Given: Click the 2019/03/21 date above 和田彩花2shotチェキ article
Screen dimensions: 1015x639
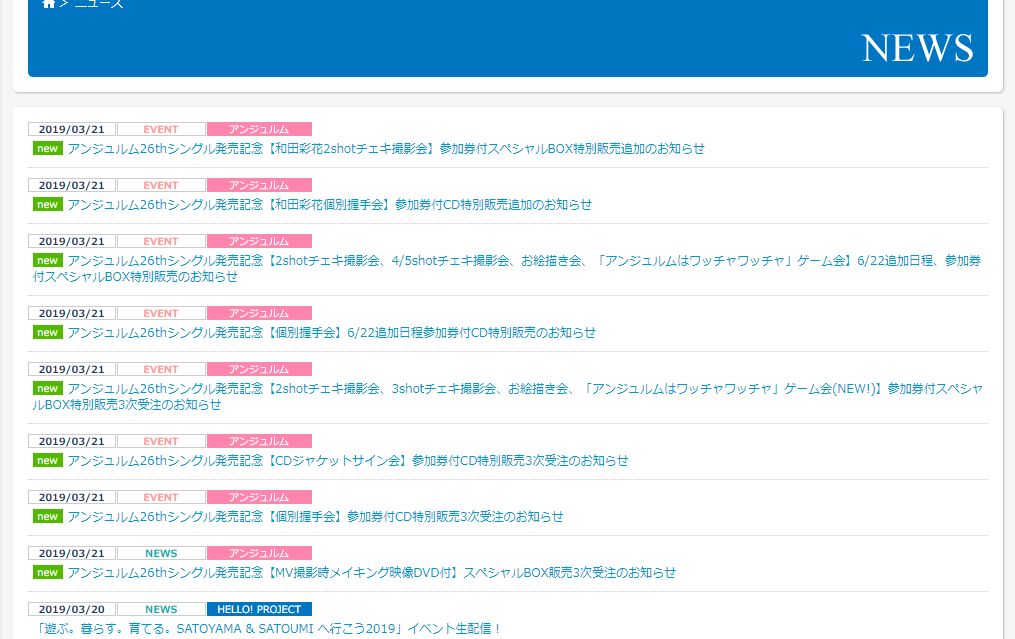Looking at the screenshot, I should 72,129.
